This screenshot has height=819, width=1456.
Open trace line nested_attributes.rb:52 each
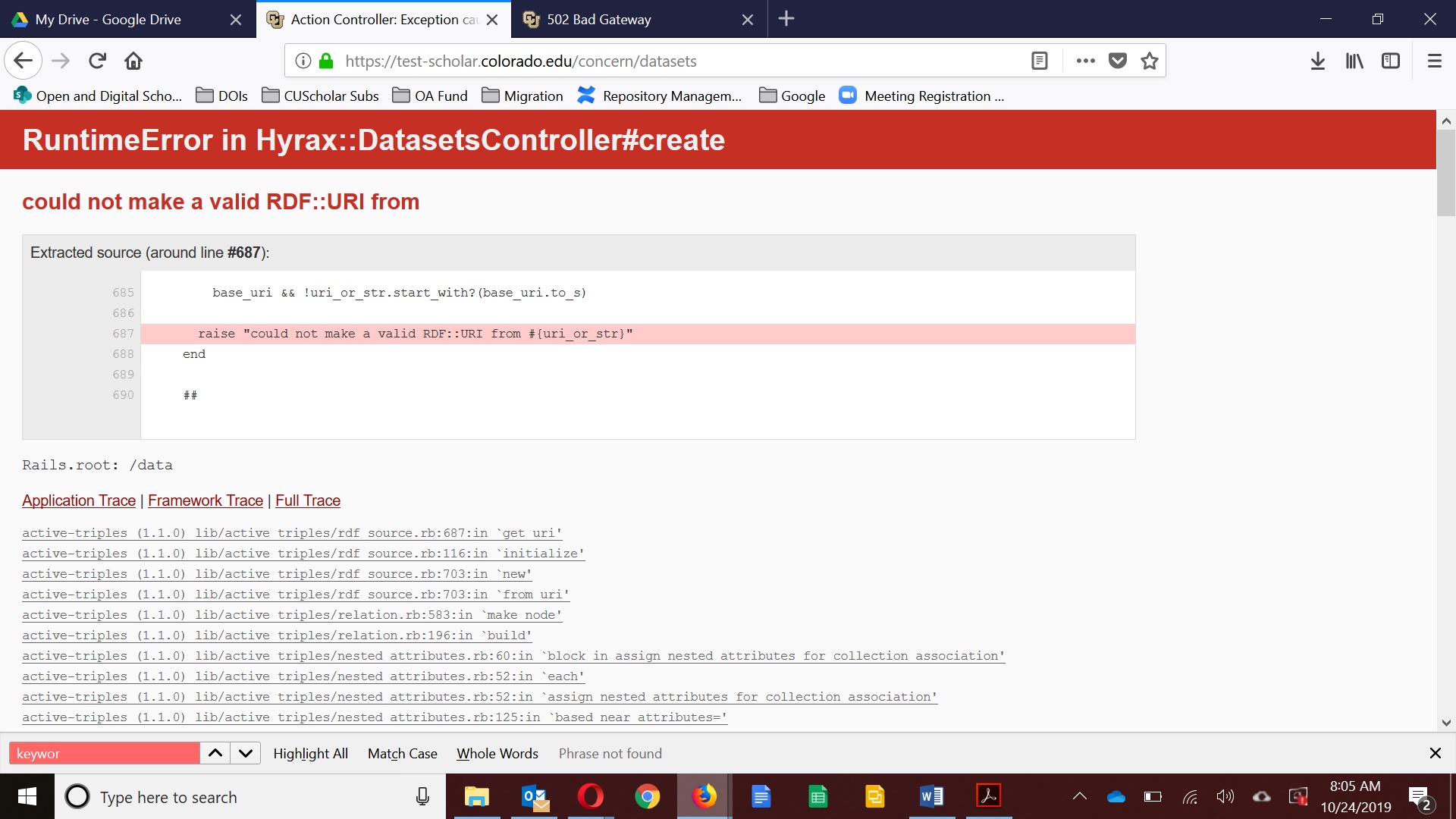(x=303, y=676)
